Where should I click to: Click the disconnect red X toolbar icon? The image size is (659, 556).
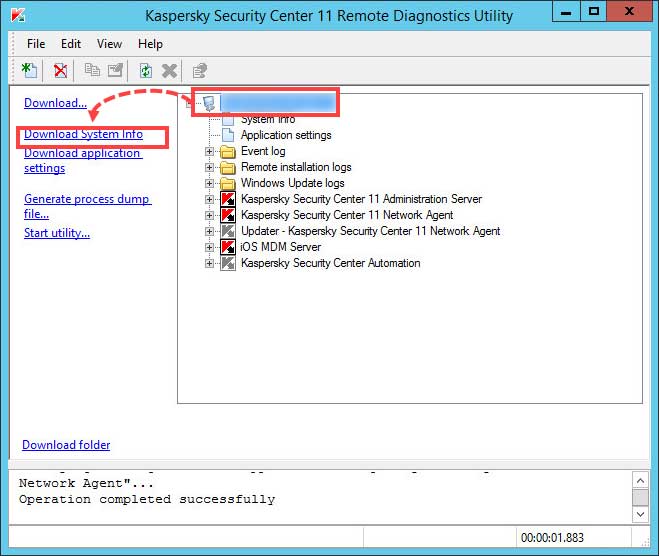61,70
